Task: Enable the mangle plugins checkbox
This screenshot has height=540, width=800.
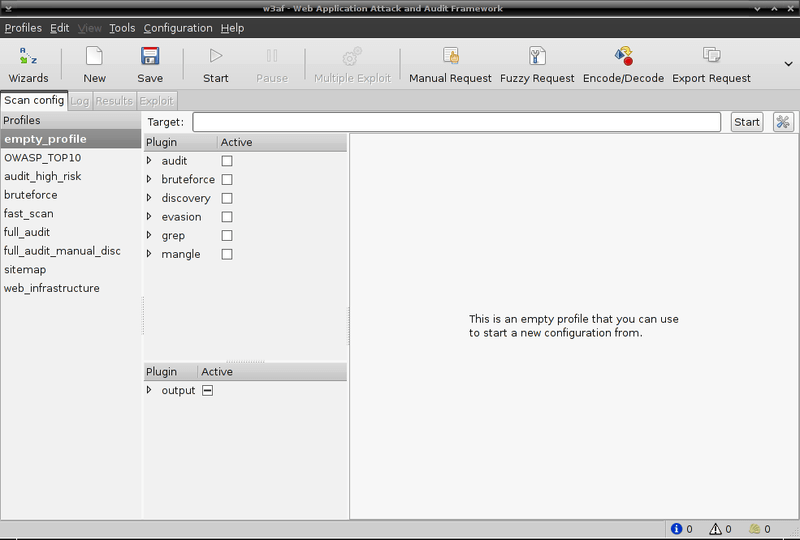Action: (x=227, y=254)
